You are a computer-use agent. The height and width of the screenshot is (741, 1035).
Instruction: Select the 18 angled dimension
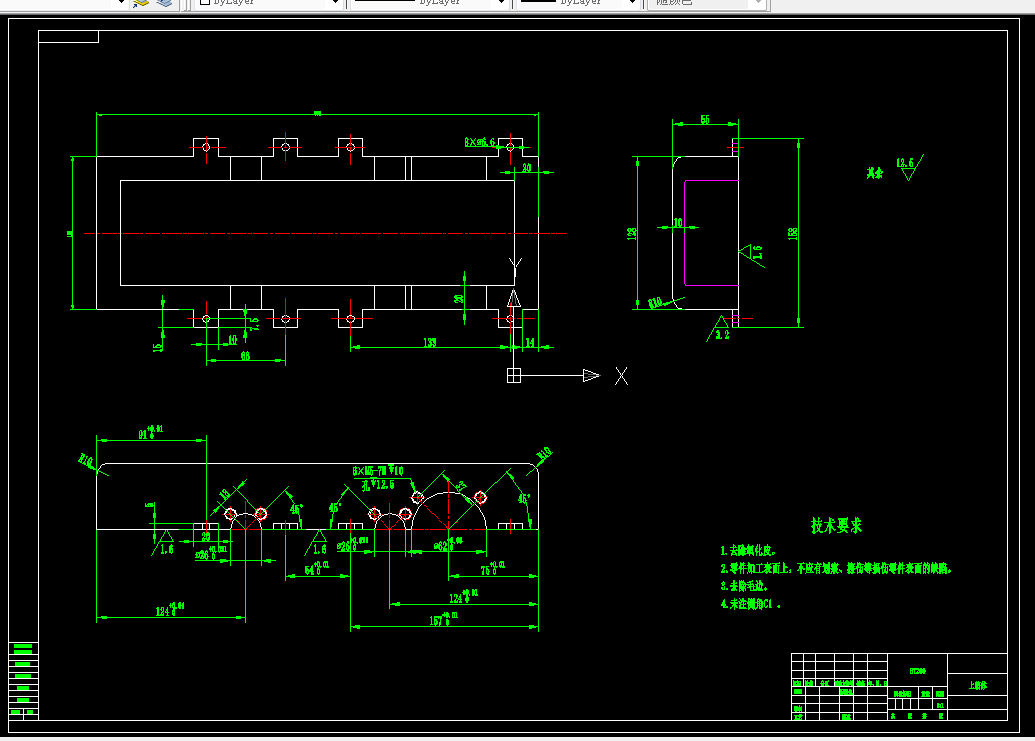224,494
